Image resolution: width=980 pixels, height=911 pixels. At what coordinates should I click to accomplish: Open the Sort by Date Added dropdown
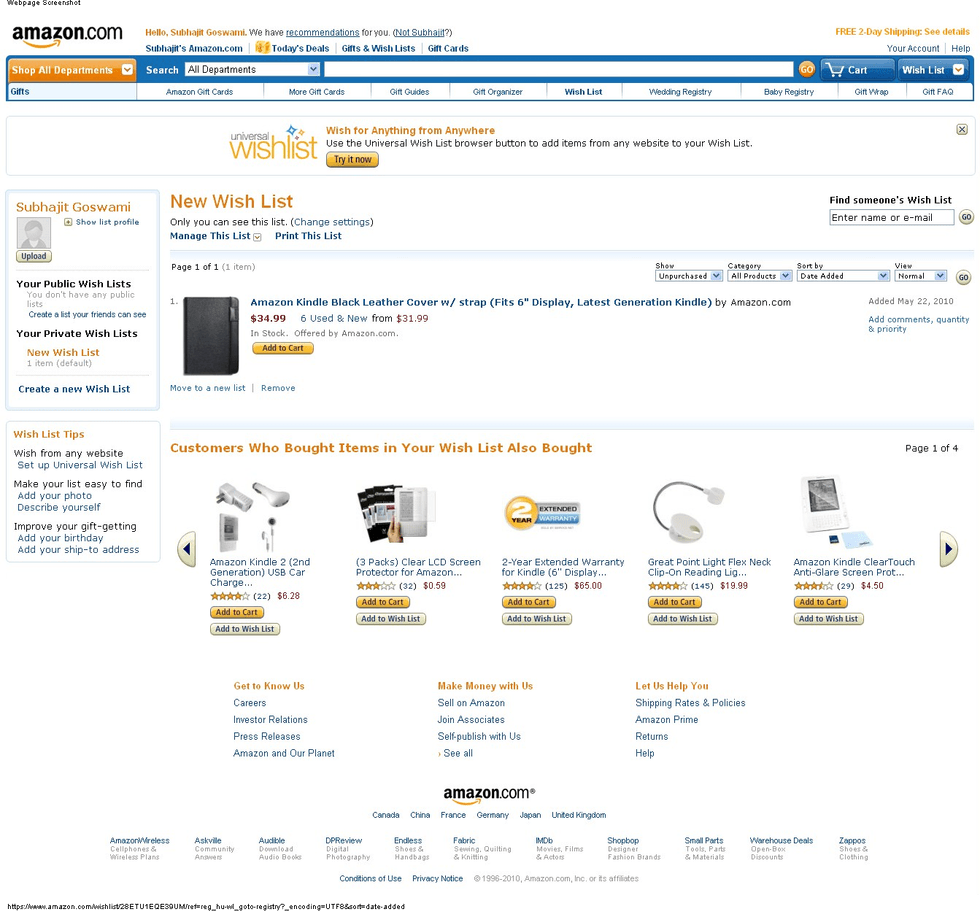coord(843,276)
